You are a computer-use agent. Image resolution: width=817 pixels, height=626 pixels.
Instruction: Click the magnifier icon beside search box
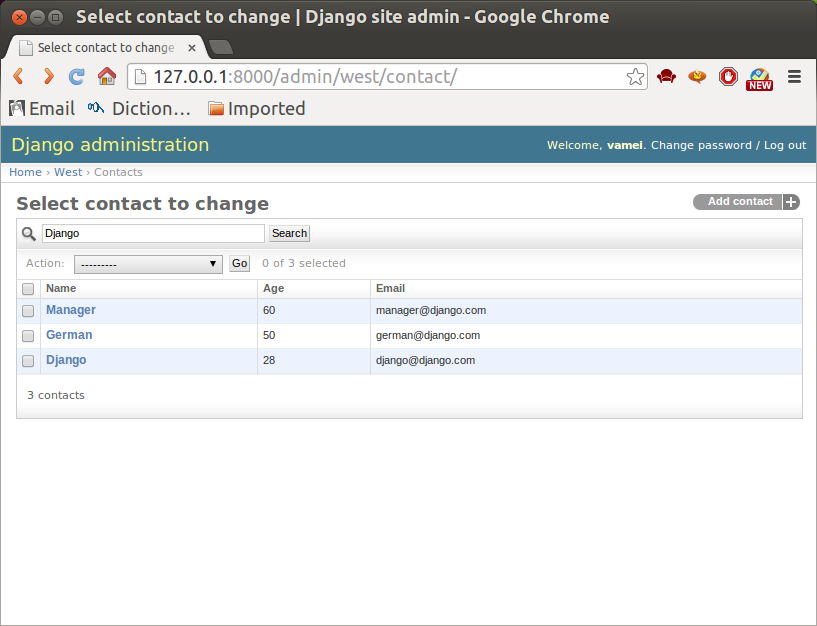click(29, 234)
